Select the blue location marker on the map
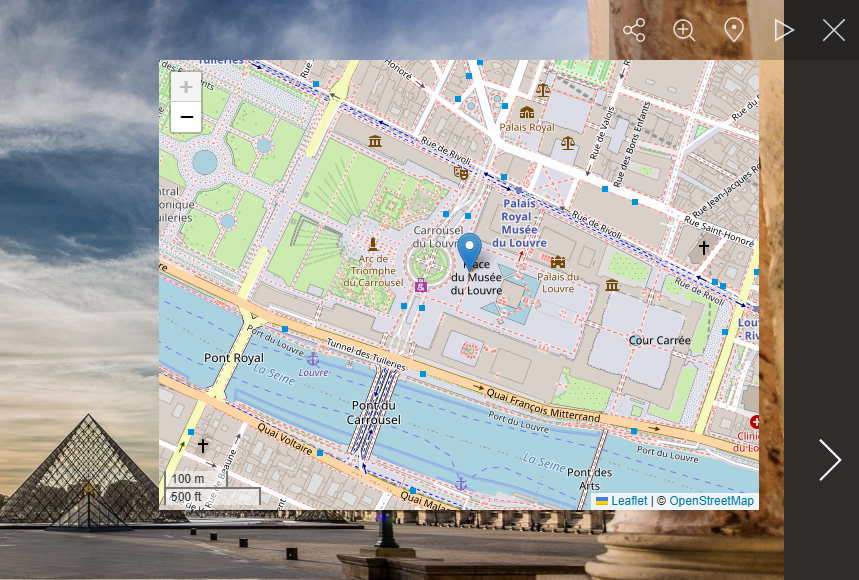The width and height of the screenshot is (859, 580). 469,251
